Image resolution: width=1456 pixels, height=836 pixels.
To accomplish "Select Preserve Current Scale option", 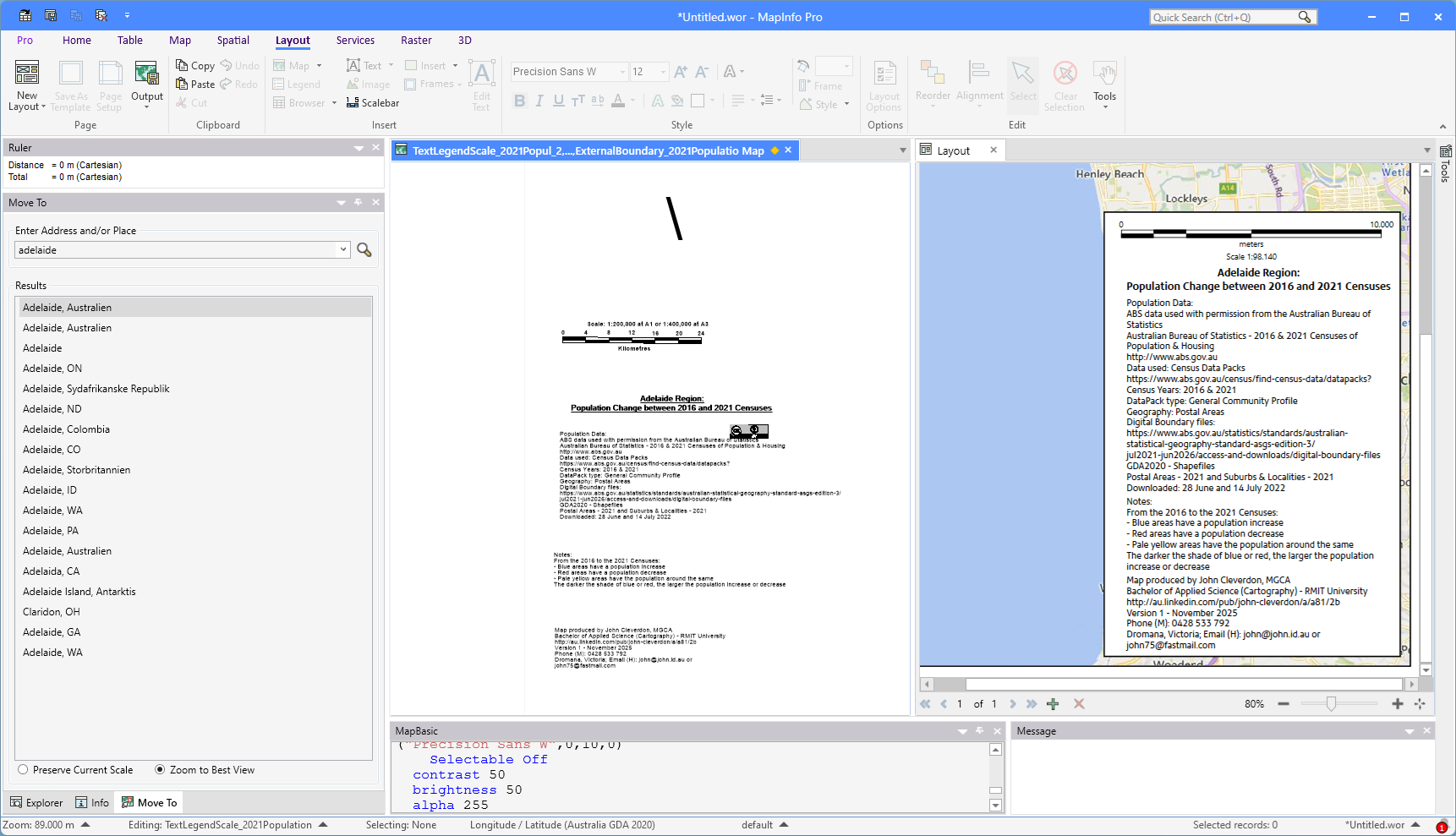I will 24,770.
